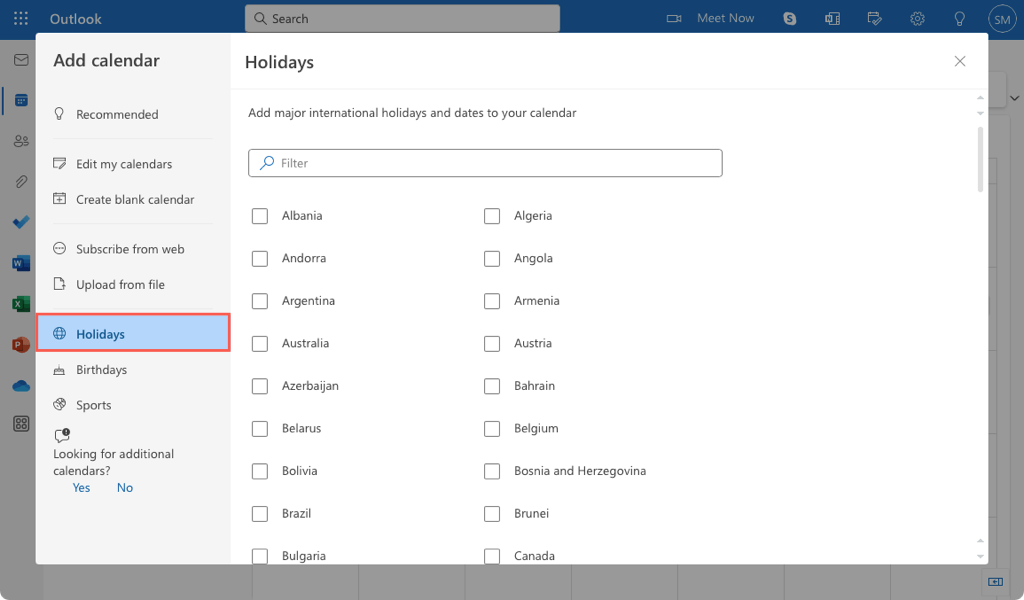Click the lightbulb tips icon
1024x600 pixels.
tap(960, 18)
